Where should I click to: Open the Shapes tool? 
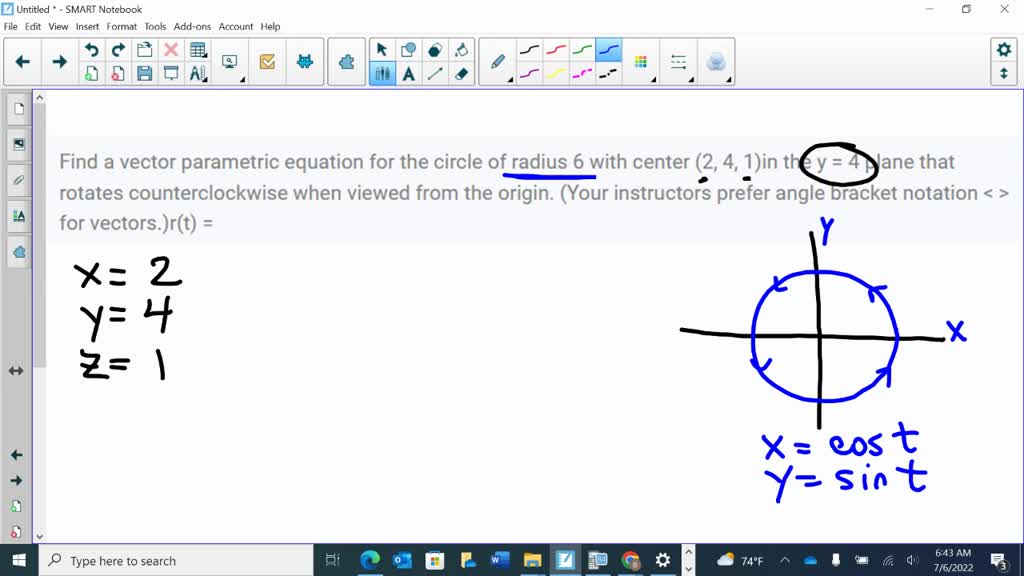(x=409, y=49)
